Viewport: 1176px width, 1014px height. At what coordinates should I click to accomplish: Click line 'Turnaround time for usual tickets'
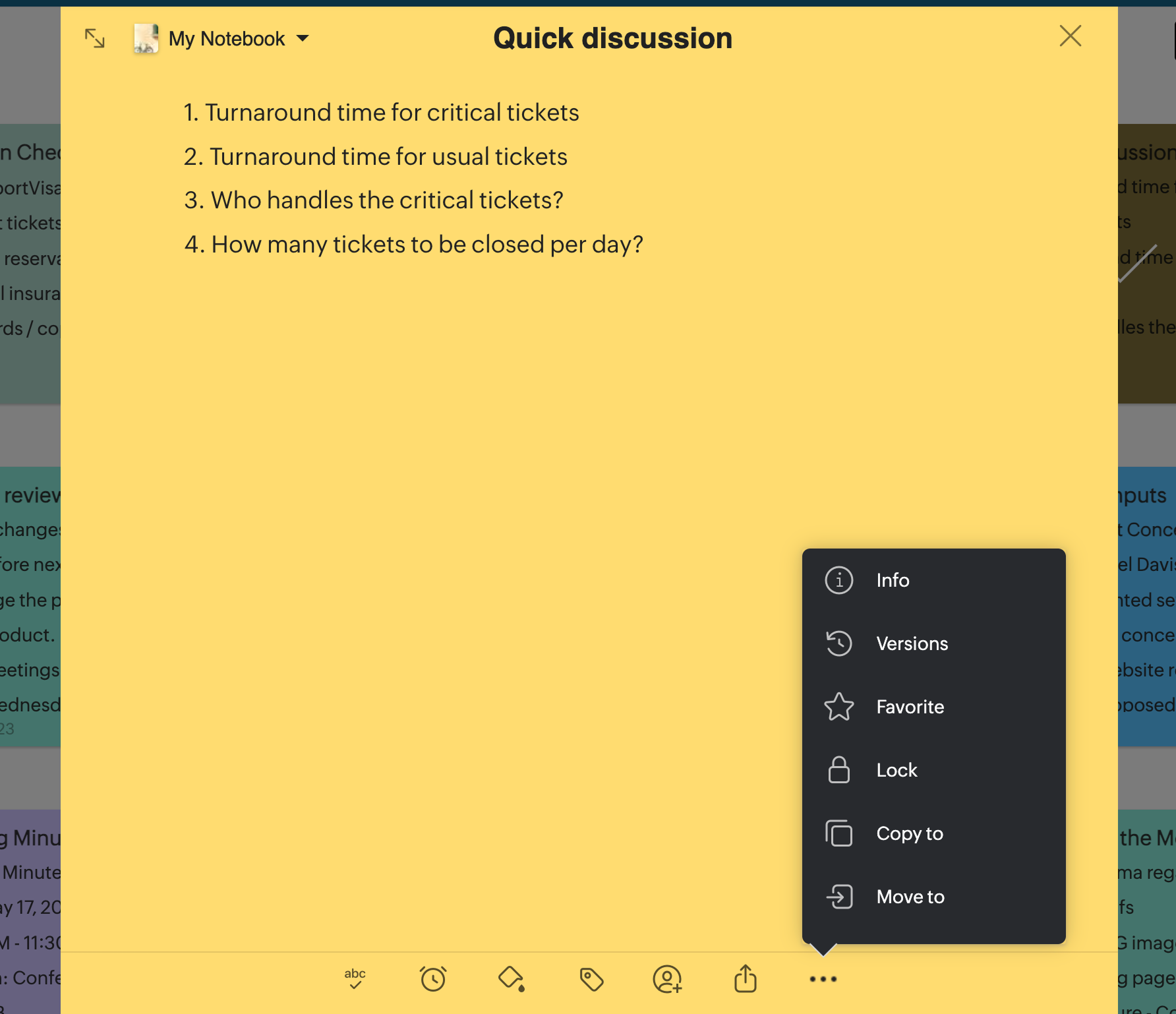[388, 157]
